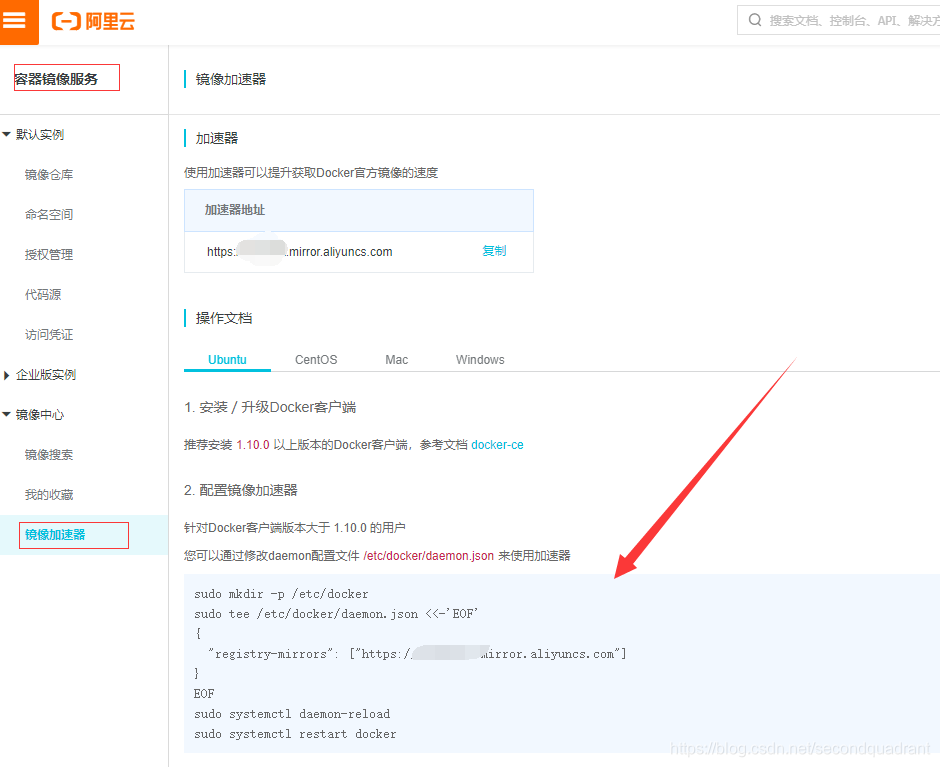The image size is (940, 767).
Task: Click the '2. 配置镜像加速器' heading
Action: click(241, 491)
